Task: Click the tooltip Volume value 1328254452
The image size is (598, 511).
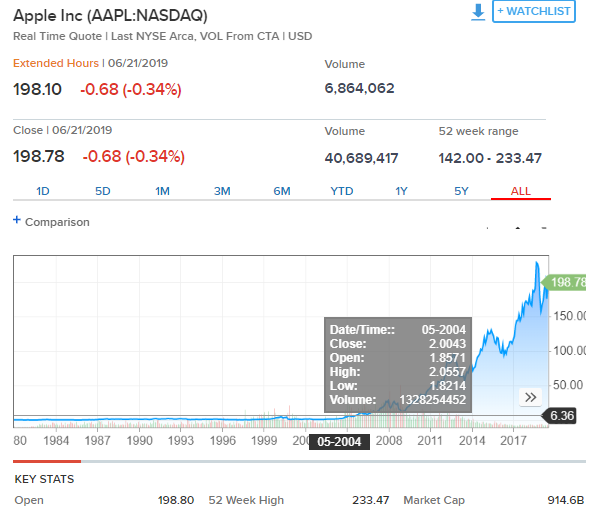Action: [x=433, y=400]
